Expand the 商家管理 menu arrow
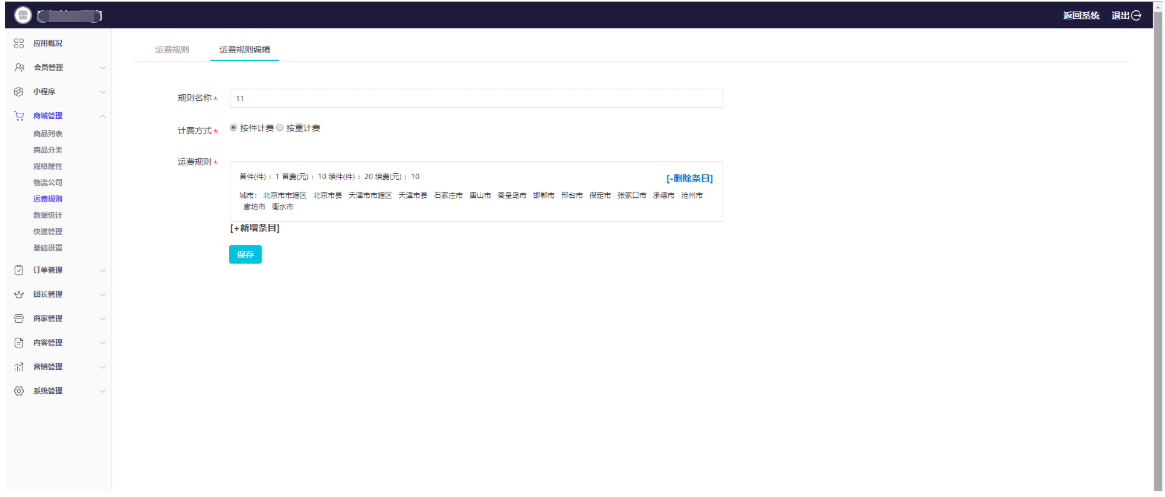 [103, 318]
